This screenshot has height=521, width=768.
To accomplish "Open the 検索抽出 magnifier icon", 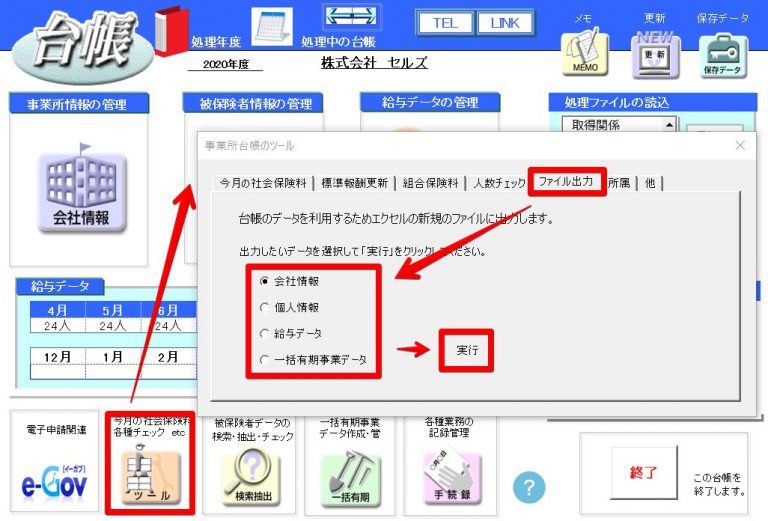I will pyautogui.click(x=253, y=476).
